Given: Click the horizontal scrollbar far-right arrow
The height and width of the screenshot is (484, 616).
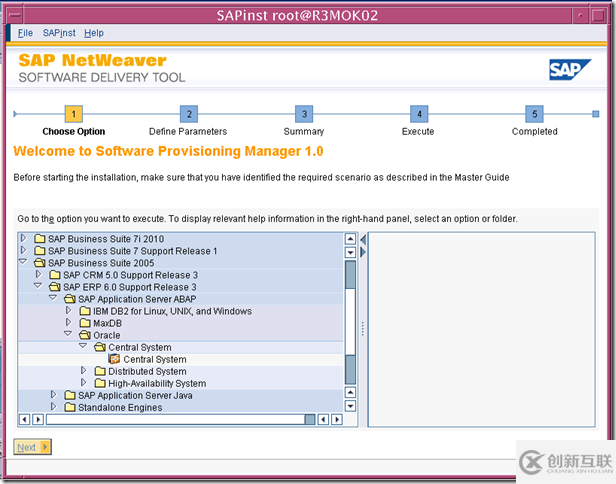Looking at the screenshot, I should point(337,420).
